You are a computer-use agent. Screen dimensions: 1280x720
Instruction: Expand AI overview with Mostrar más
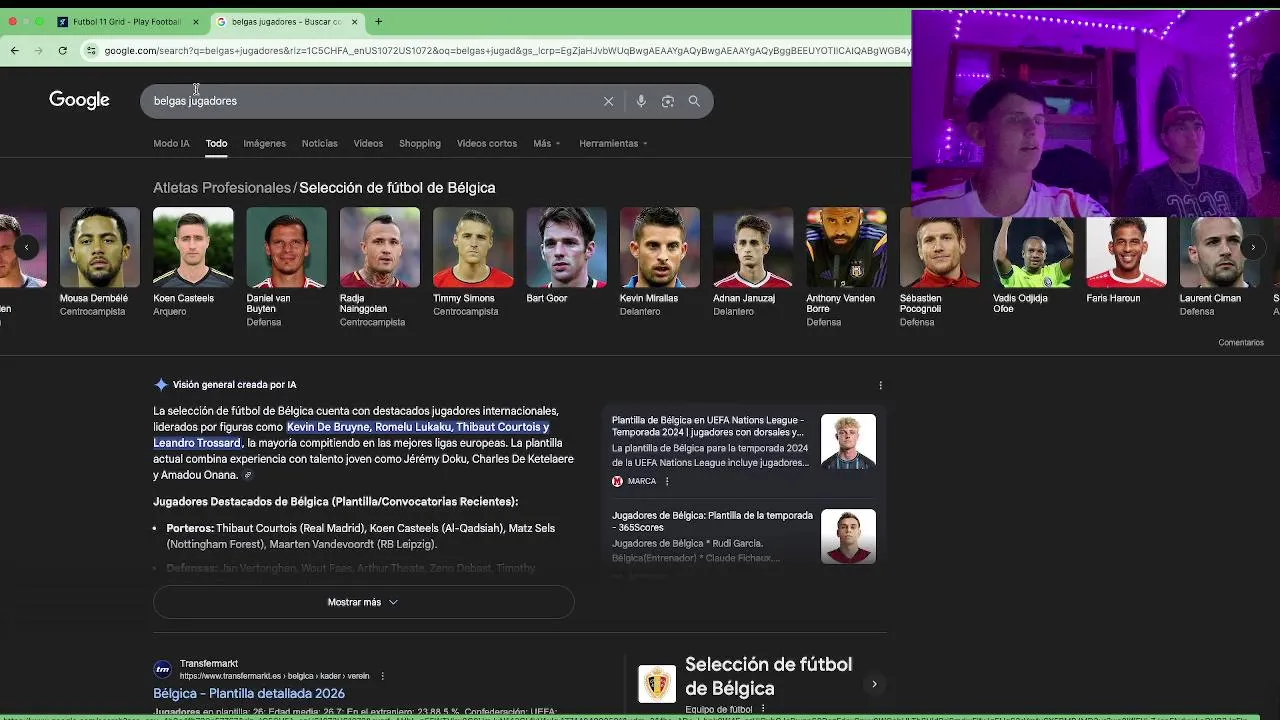364,602
